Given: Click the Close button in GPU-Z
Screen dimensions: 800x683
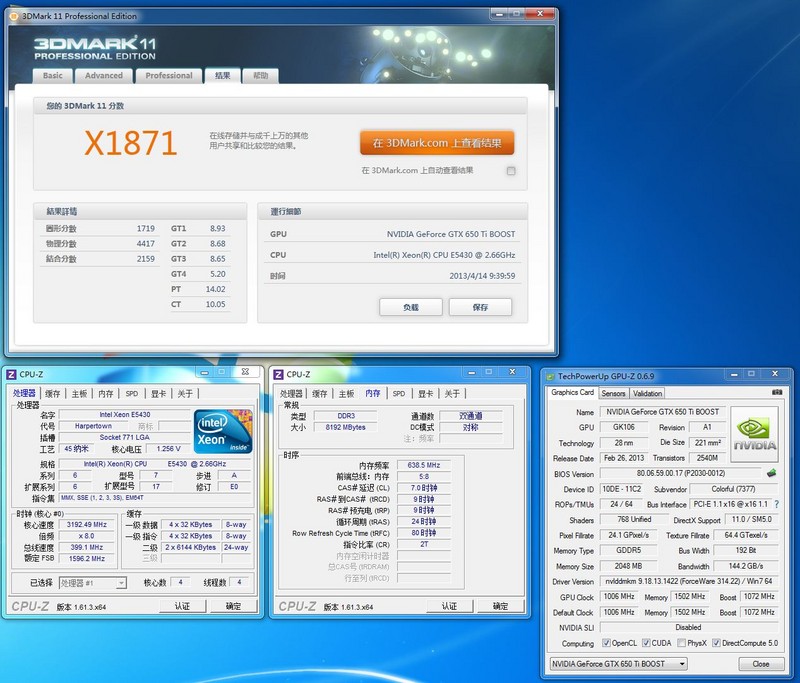Looking at the screenshot, I should (x=761, y=664).
